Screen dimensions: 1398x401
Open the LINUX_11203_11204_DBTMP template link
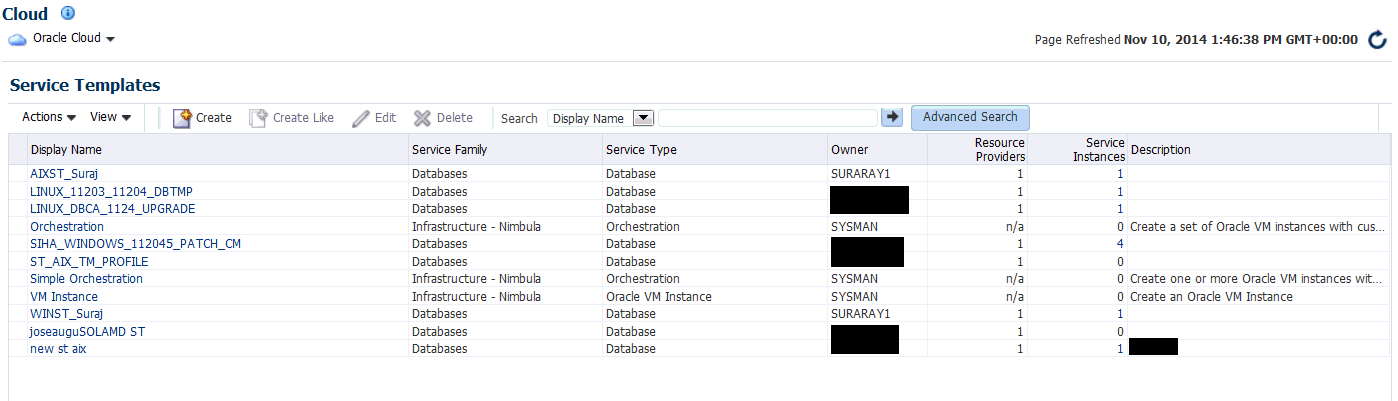point(110,191)
